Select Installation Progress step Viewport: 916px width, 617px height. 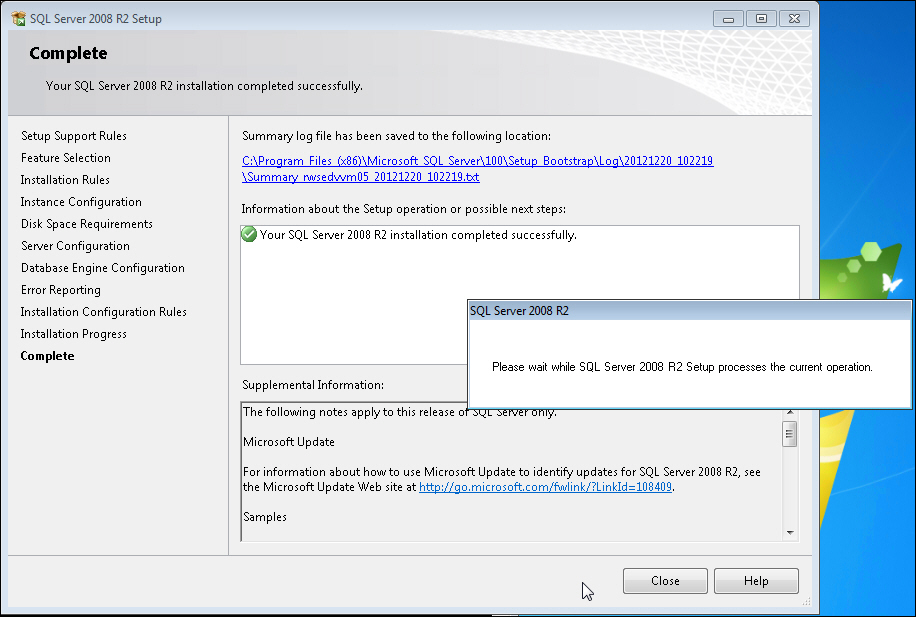tap(74, 334)
